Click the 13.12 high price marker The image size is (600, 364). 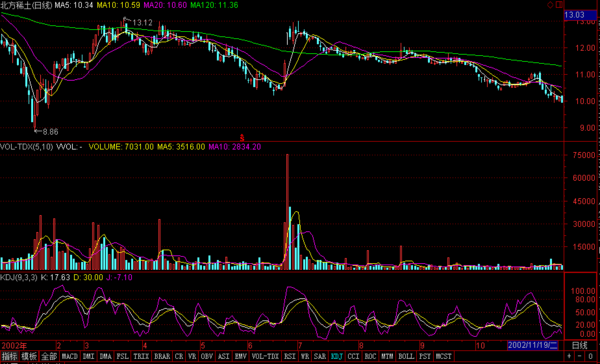tap(142, 23)
